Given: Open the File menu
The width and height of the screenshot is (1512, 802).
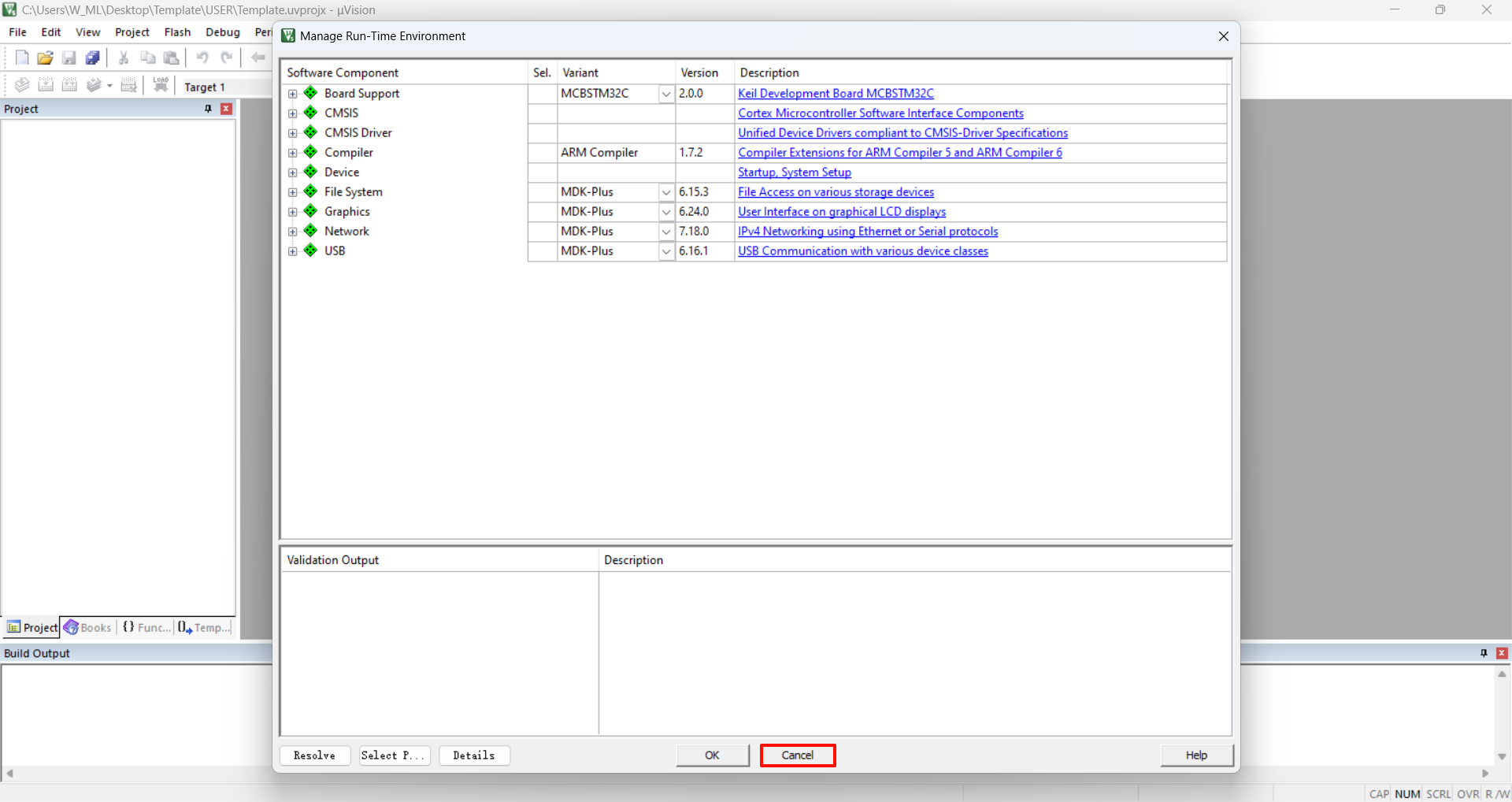Looking at the screenshot, I should tap(17, 32).
